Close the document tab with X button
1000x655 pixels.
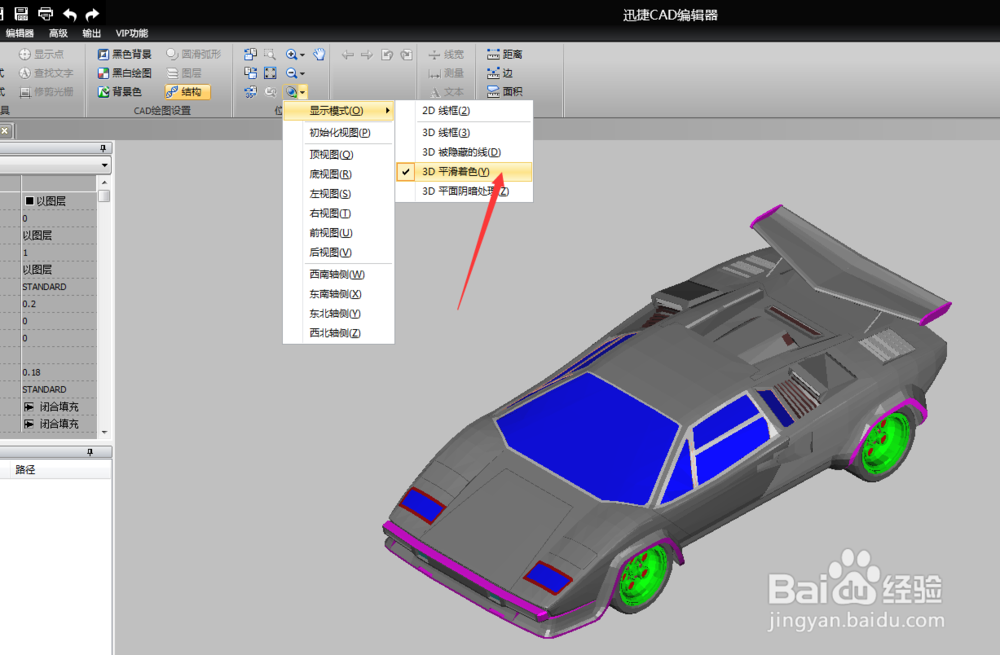click(x=4, y=131)
